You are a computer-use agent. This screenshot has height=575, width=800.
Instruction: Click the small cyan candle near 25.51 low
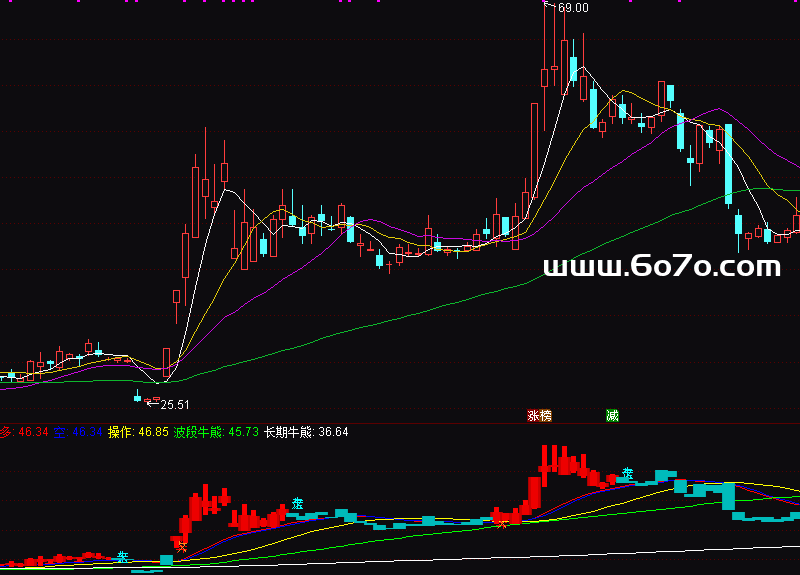click(x=138, y=397)
